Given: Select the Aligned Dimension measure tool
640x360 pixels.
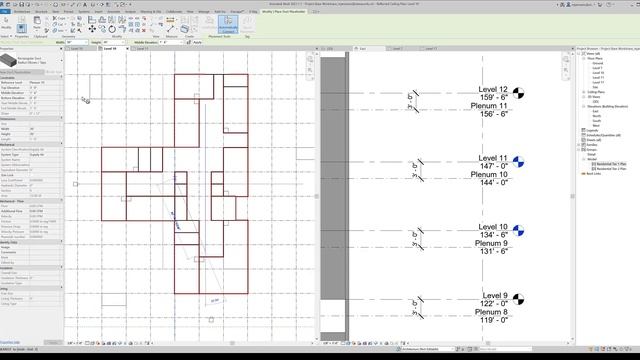Looking at the screenshot, I should (171, 20).
